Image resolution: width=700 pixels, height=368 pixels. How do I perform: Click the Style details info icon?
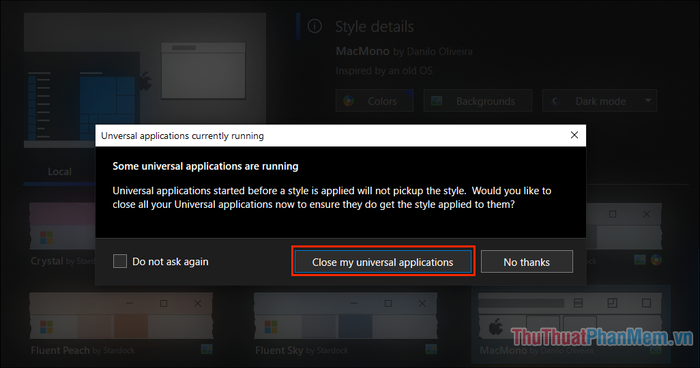coord(315,27)
